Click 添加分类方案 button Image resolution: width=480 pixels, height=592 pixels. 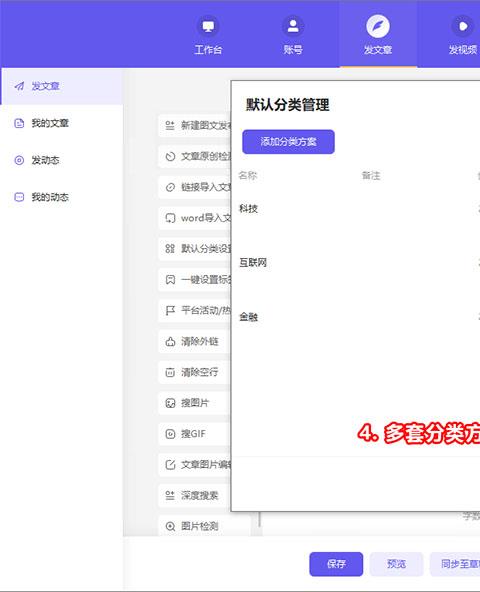point(288,142)
